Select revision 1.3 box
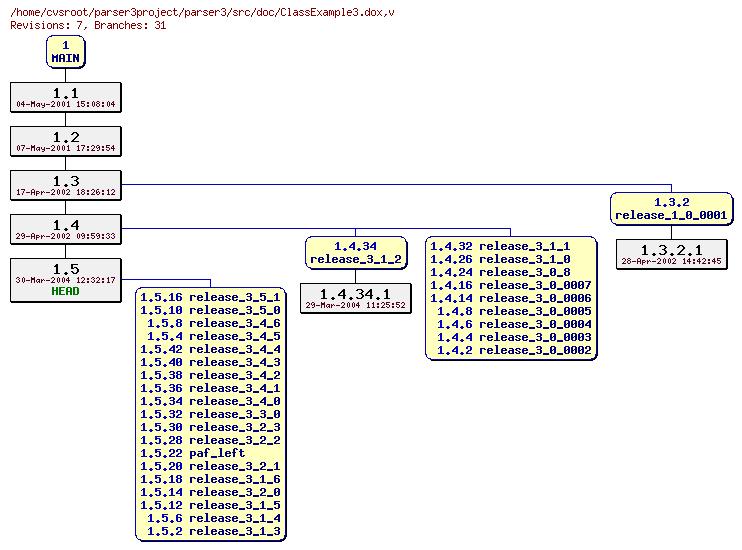The image size is (742, 550). click(66, 186)
